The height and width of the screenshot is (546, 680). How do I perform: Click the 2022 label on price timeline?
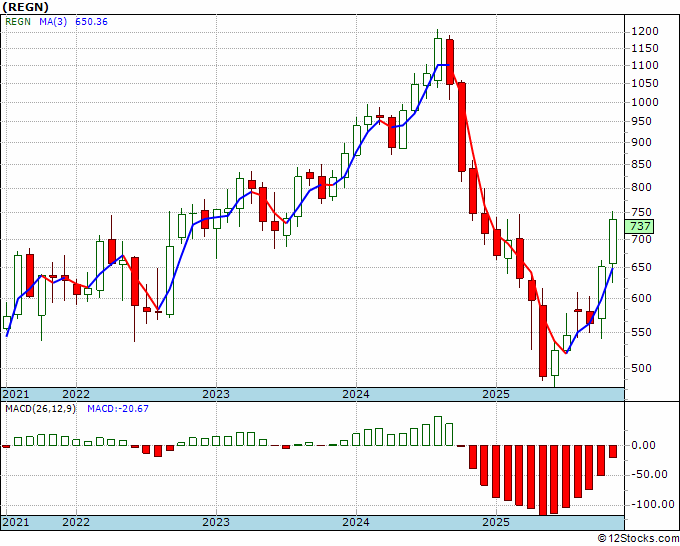coord(76,394)
